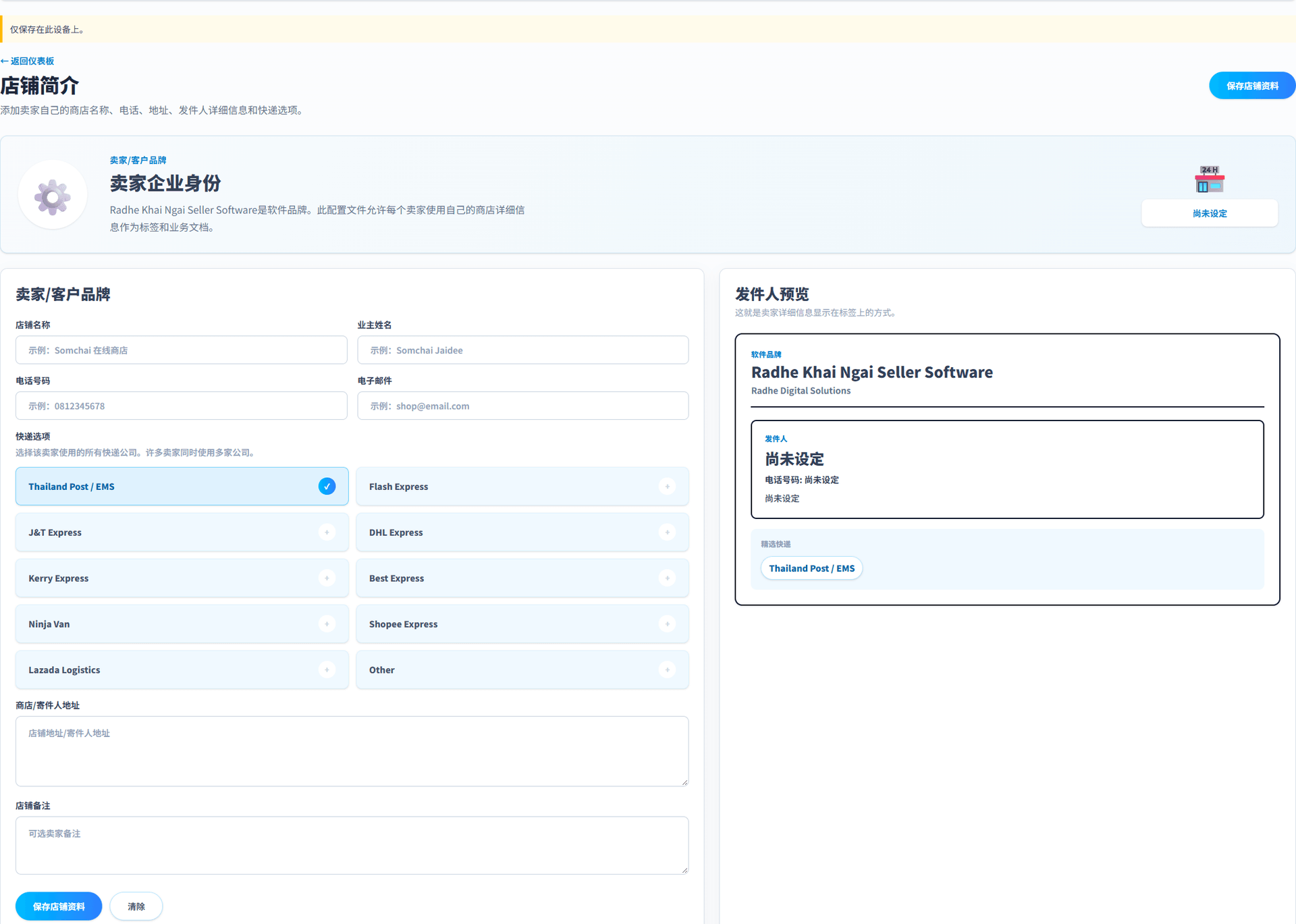Viewport: 1296px width, 924px height.
Task: Enable DHL Express courier option
Action: pos(522,532)
